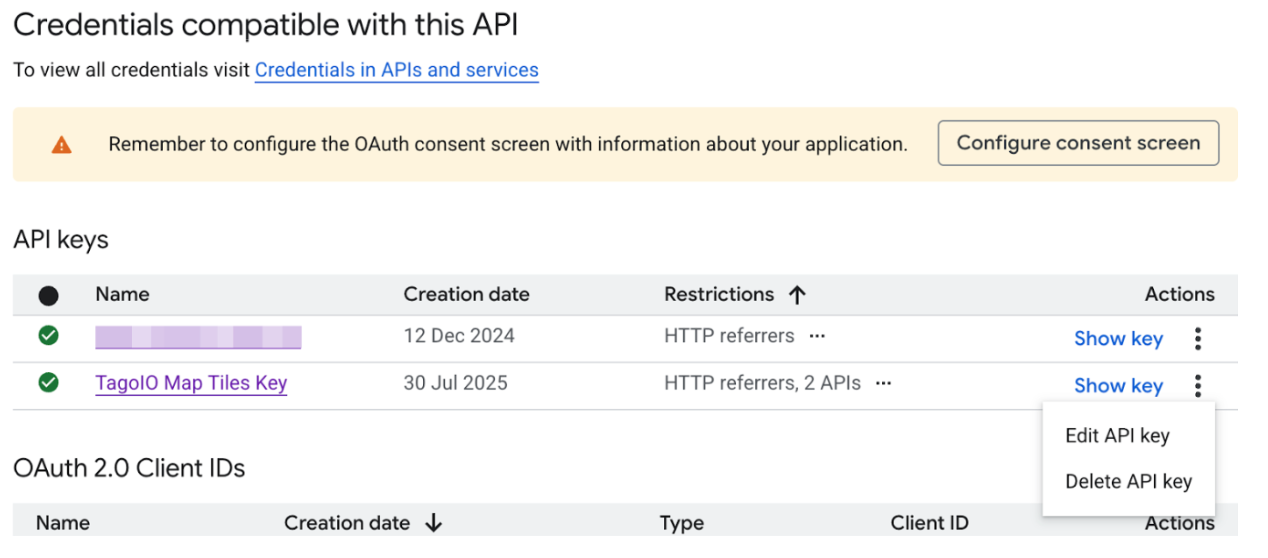Click the Configure consent screen button

[x=1078, y=143]
